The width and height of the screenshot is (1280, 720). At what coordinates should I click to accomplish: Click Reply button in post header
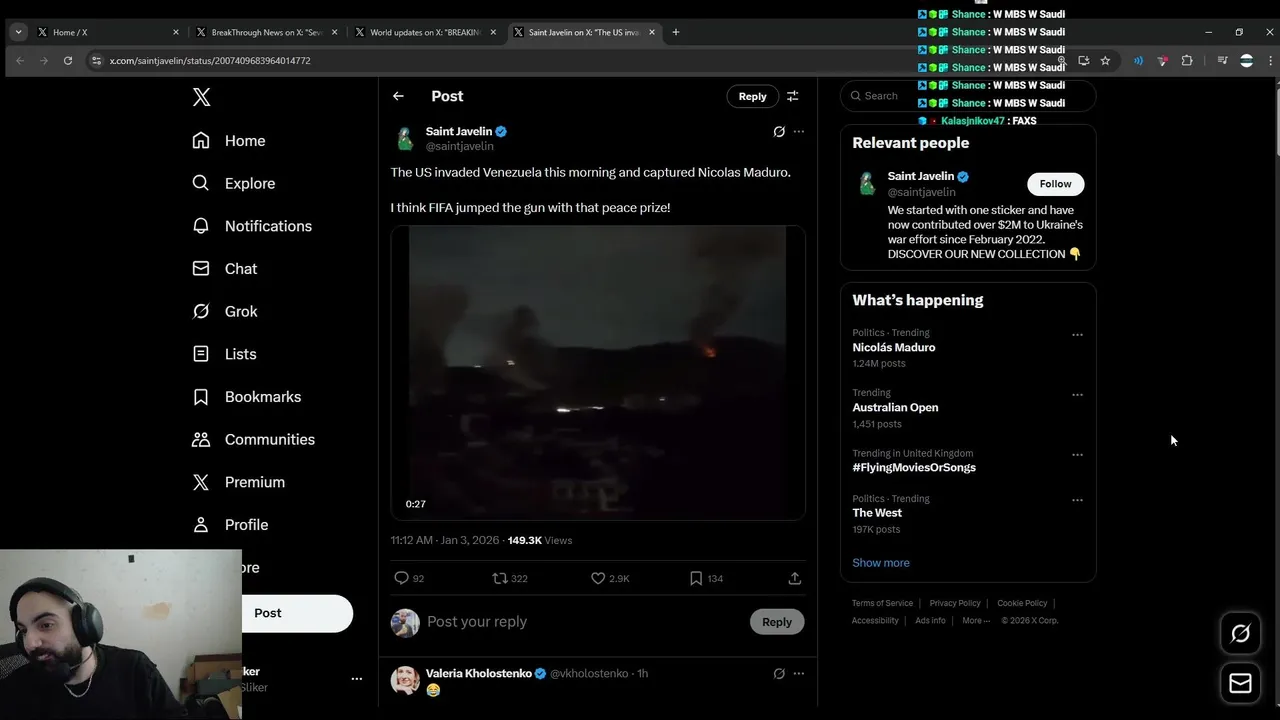752,96
